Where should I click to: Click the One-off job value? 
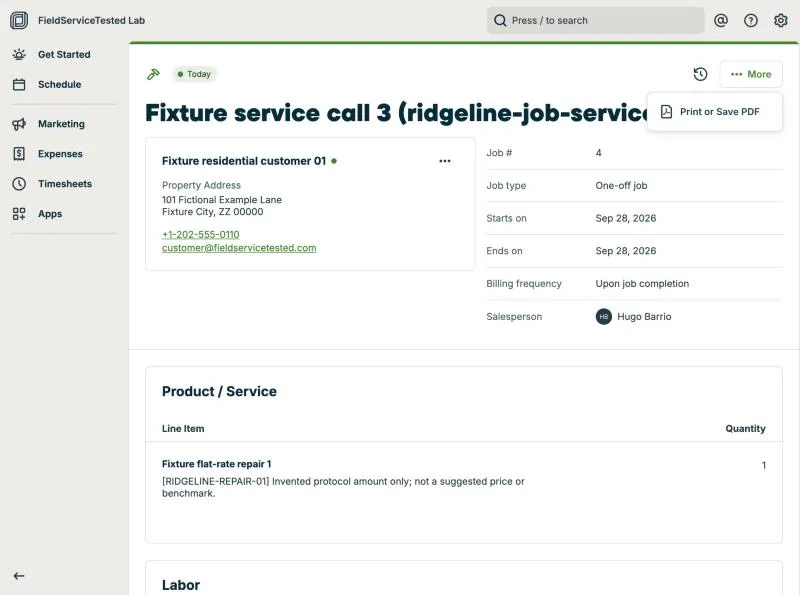pos(621,185)
